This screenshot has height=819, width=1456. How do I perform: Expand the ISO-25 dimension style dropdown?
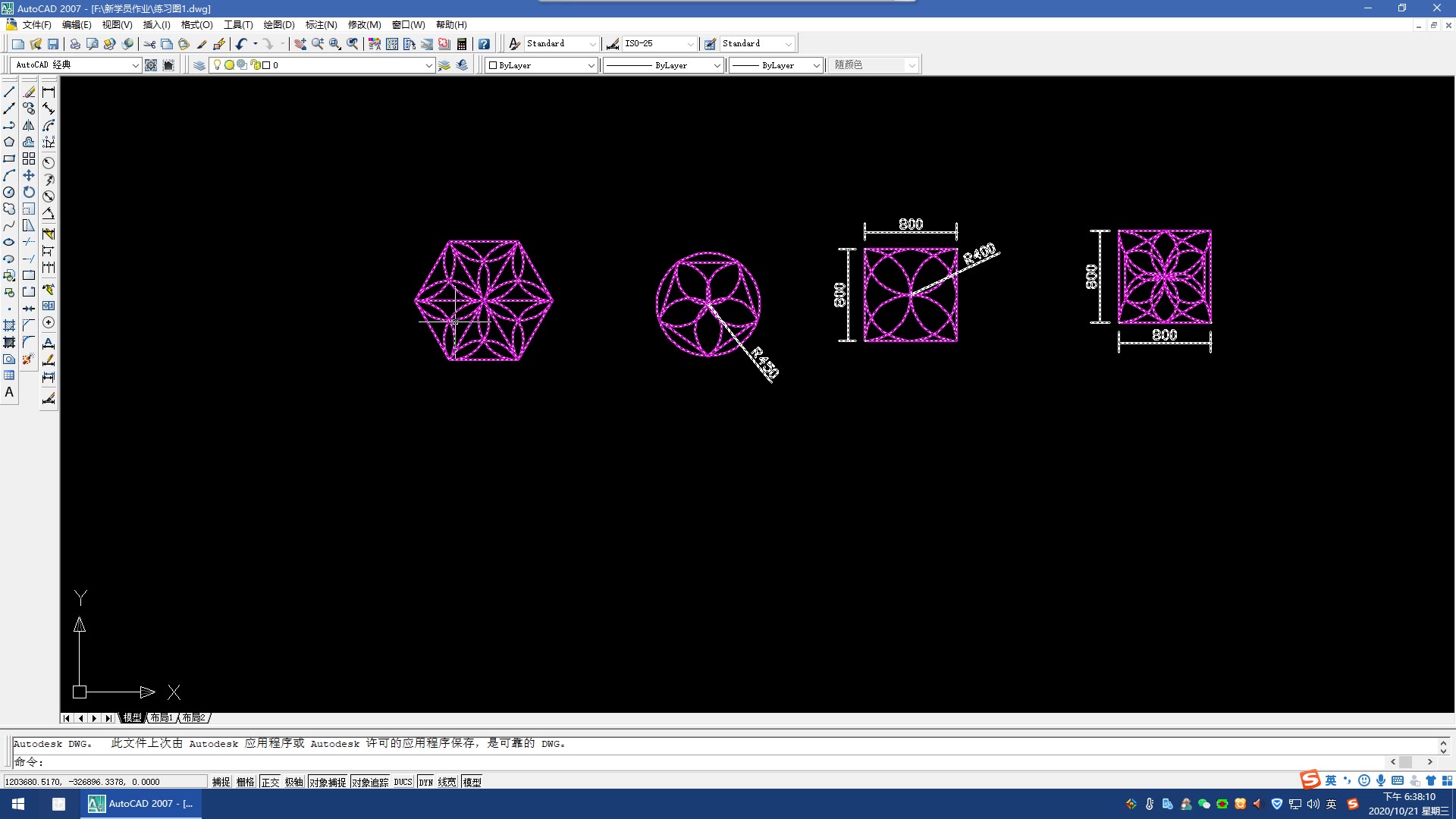tap(689, 44)
